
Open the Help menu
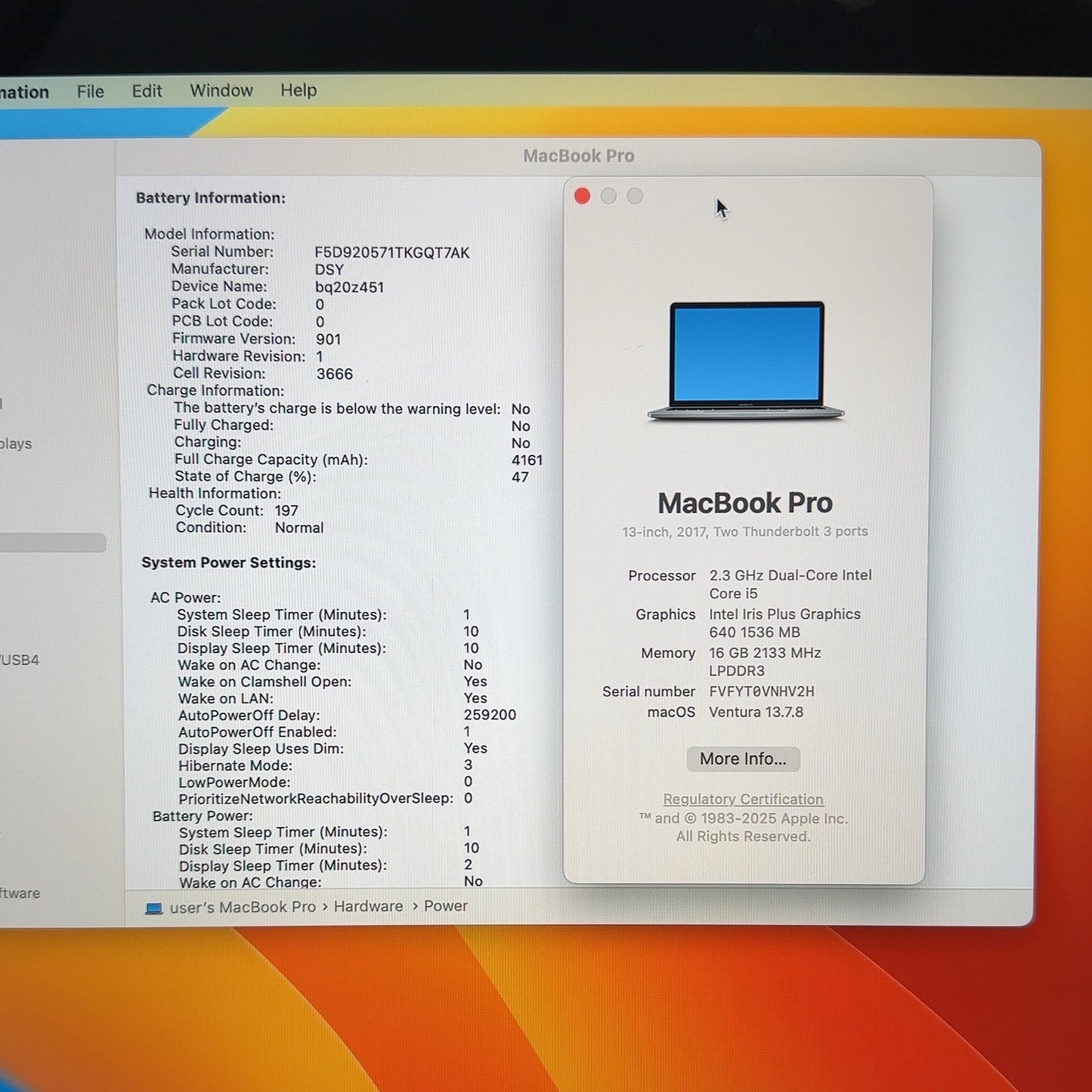tap(299, 90)
